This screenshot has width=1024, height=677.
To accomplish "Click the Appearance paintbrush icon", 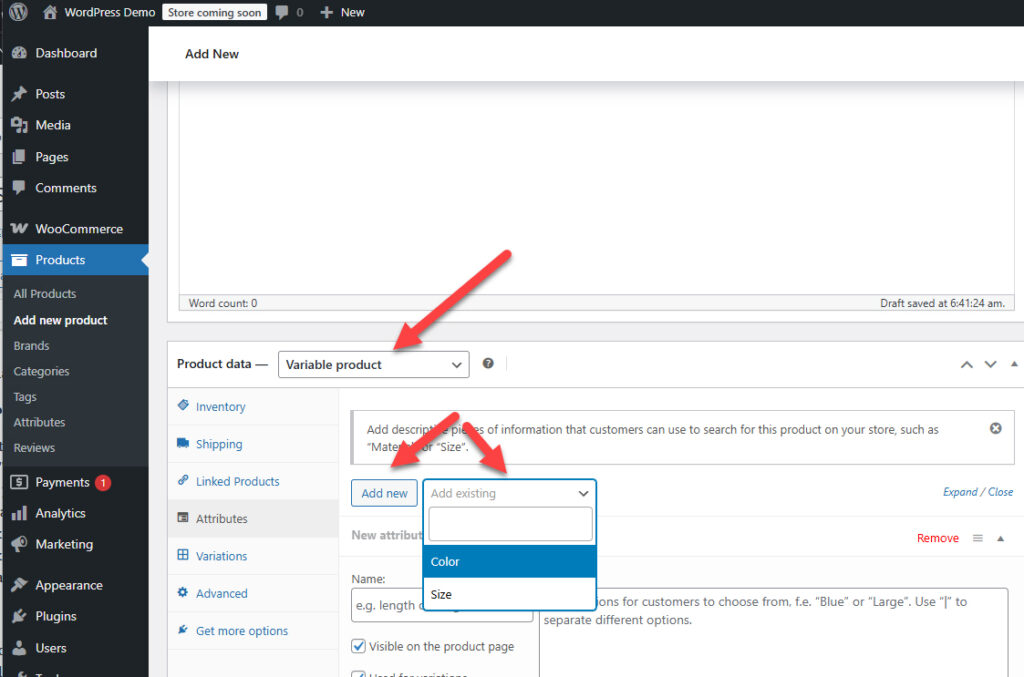I will 20,585.
